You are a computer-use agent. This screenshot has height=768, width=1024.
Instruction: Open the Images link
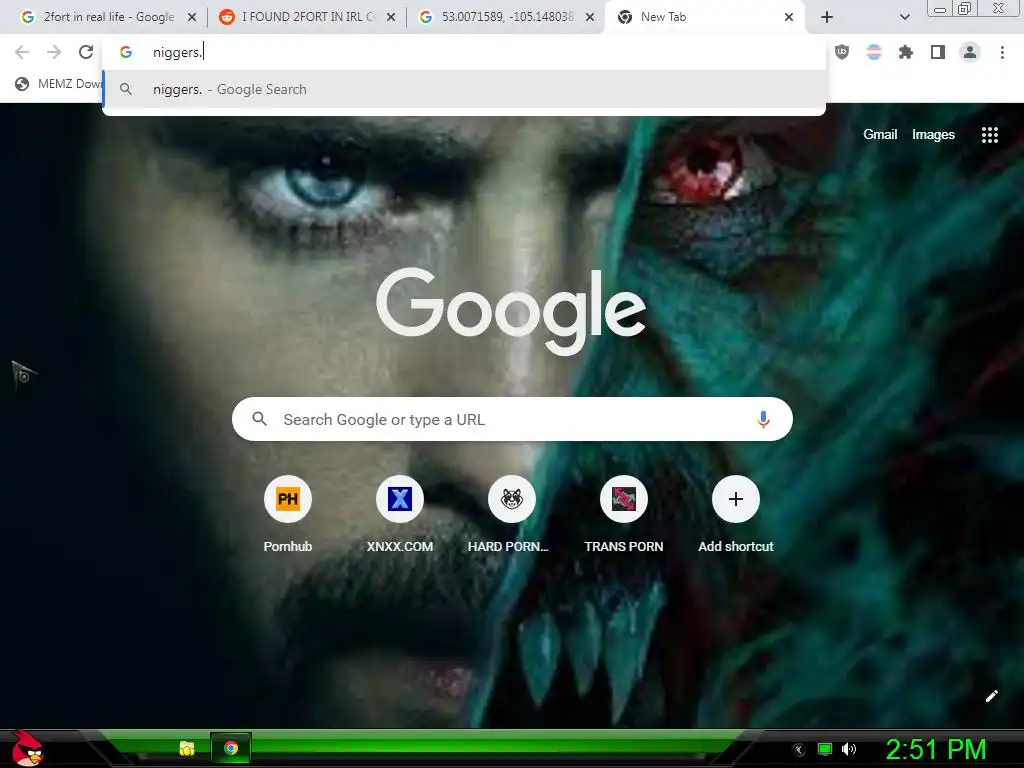coord(933,135)
